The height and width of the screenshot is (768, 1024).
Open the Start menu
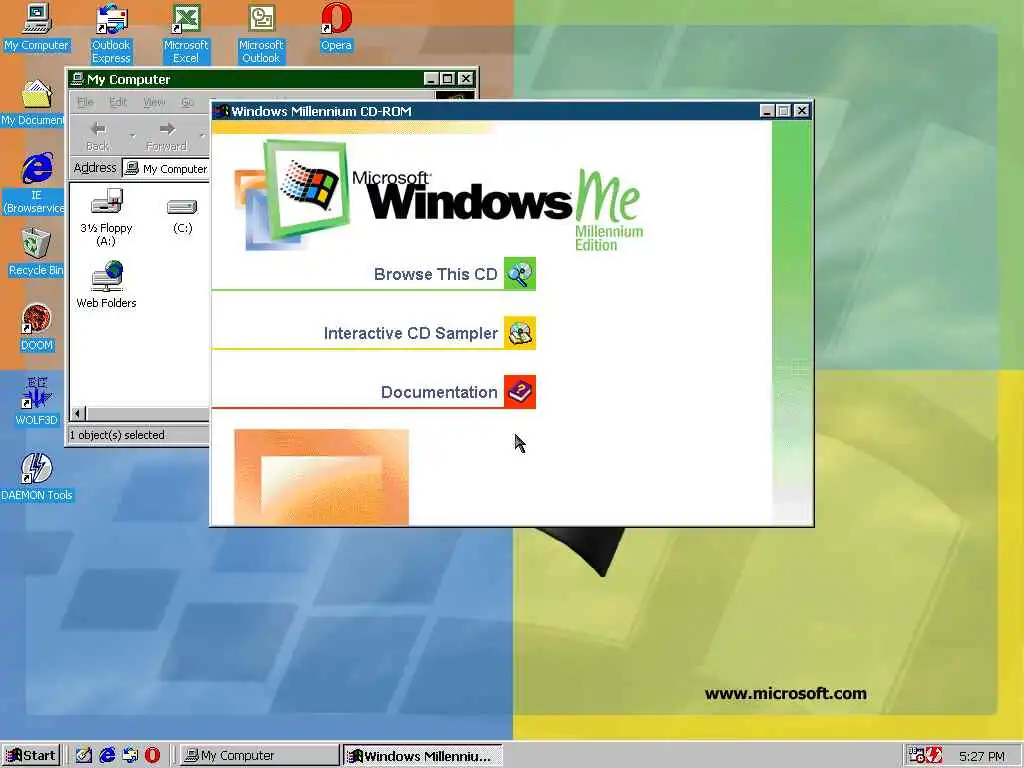pos(31,755)
